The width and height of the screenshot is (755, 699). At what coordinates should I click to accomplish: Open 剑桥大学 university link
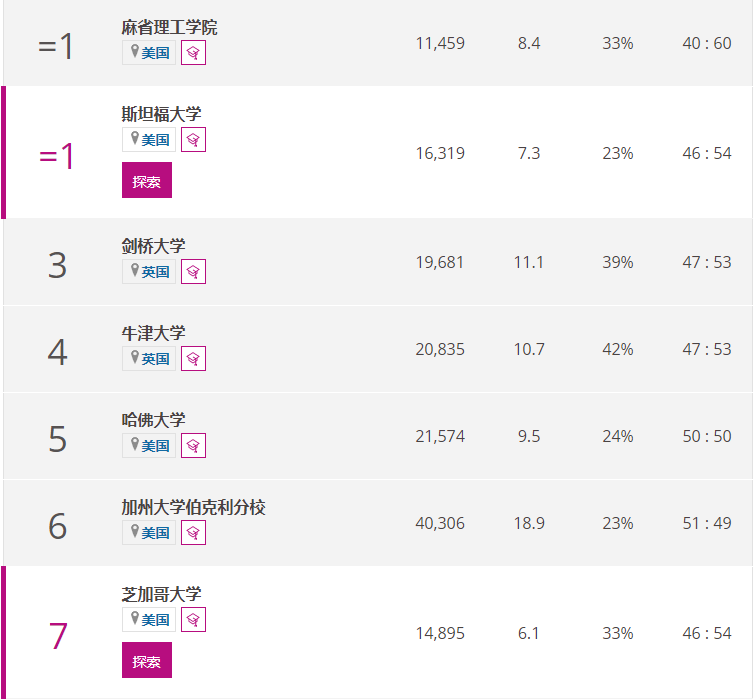point(153,246)
